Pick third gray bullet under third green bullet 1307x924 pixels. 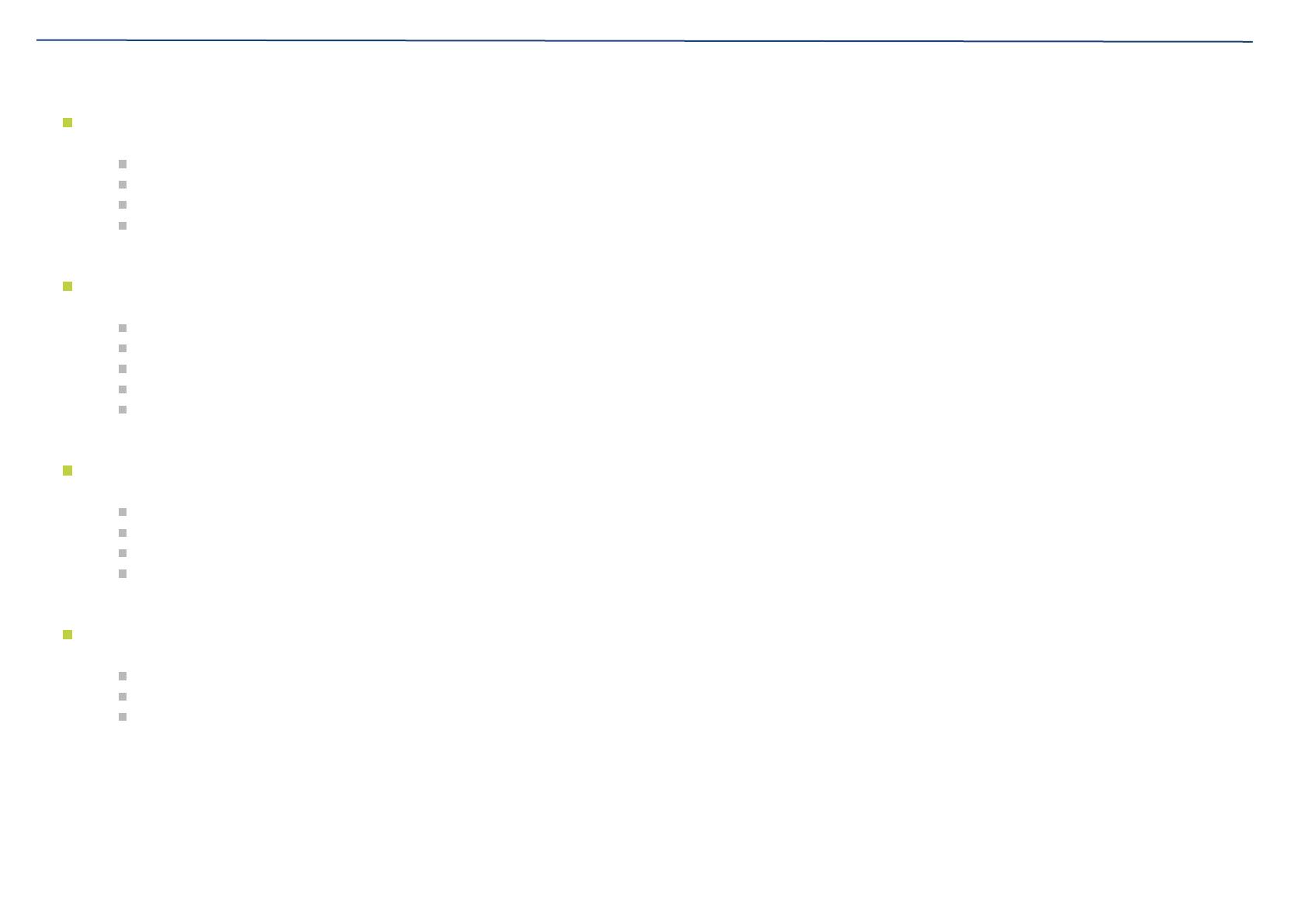123,553
